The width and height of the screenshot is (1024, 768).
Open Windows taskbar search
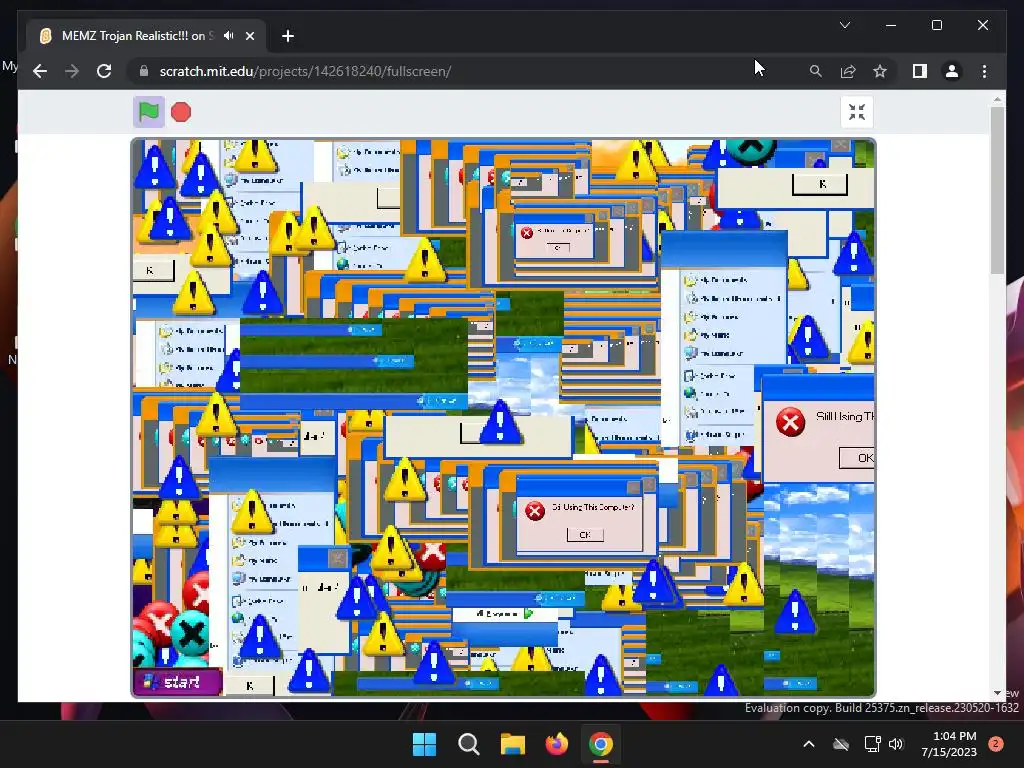click(468, 744)
